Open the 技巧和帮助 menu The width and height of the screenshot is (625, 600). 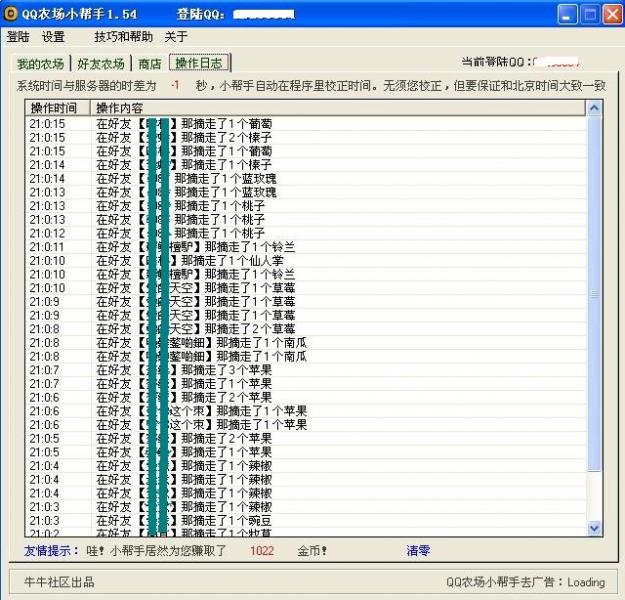point(124,37)
